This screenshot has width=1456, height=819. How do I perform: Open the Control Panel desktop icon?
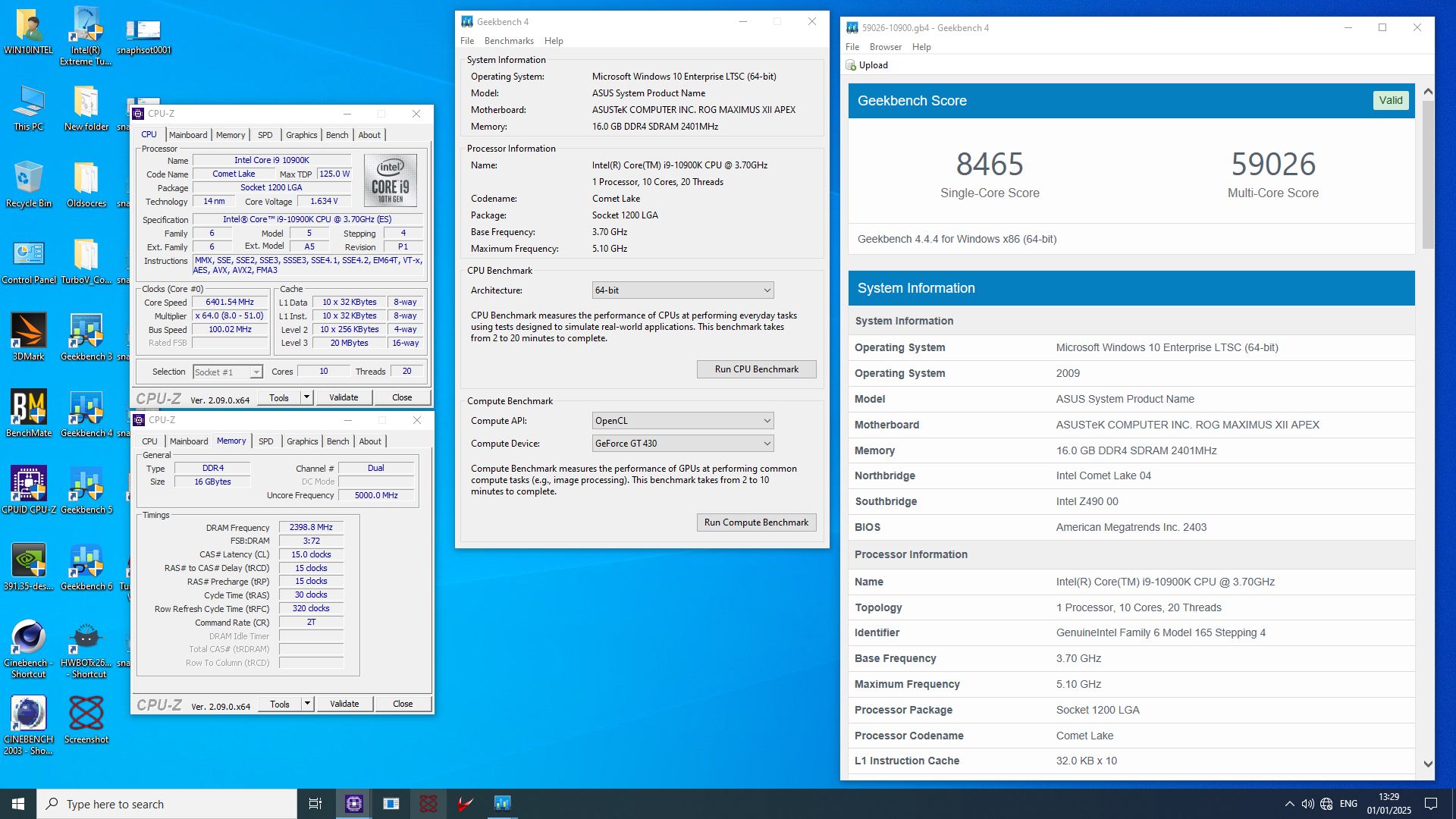(x=29, y=261)
